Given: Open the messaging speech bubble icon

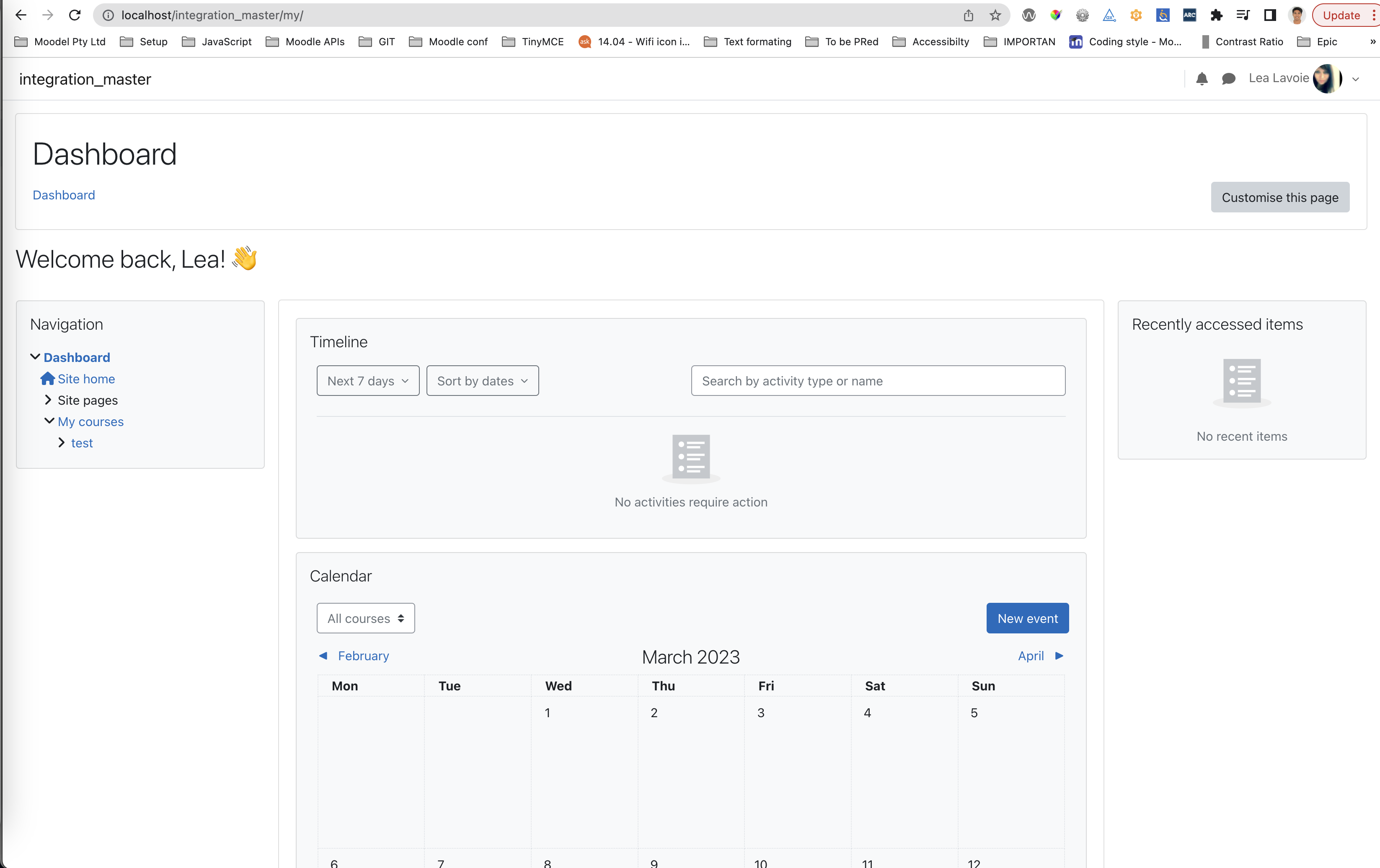Looking at the screenshot, I should tap(1228, 78).
